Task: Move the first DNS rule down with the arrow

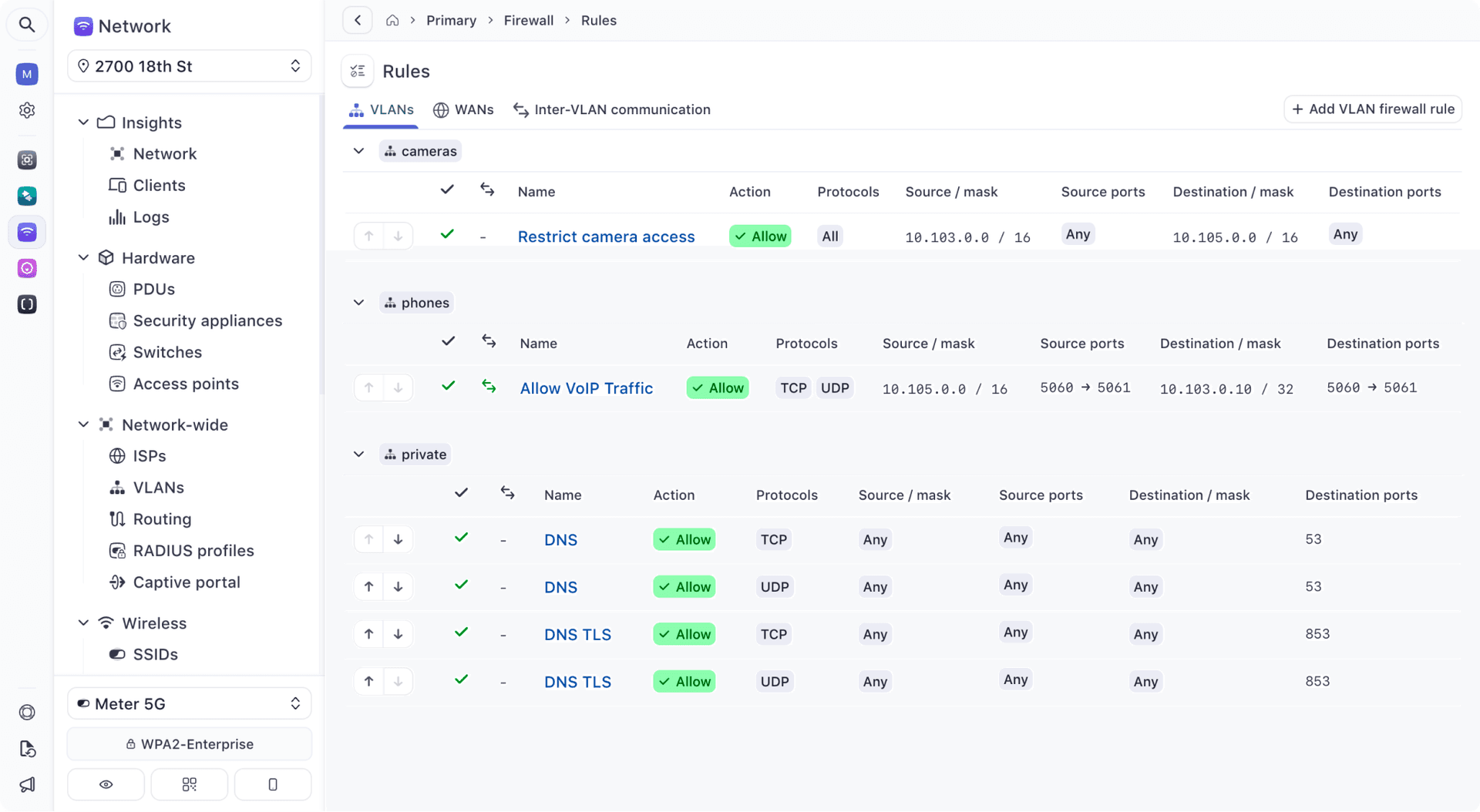Action: click(399, 539)
